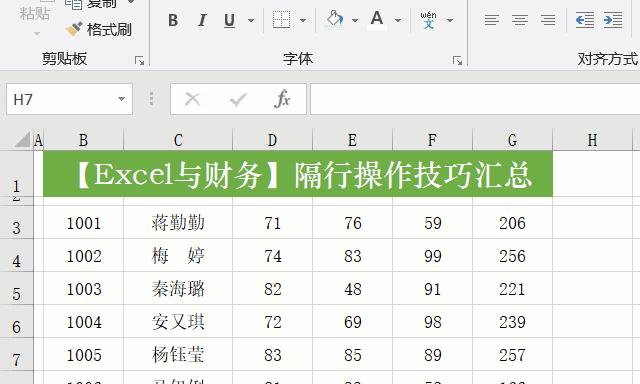Click the wén phonetic guide icon
640x384 pixels.
(428, 20)
